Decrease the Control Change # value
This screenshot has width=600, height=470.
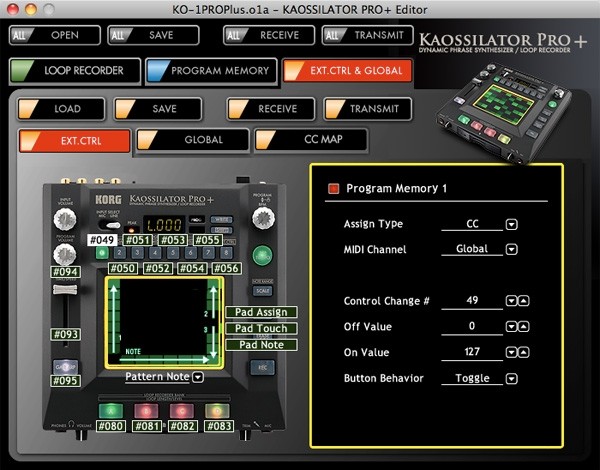coord(512,301)
